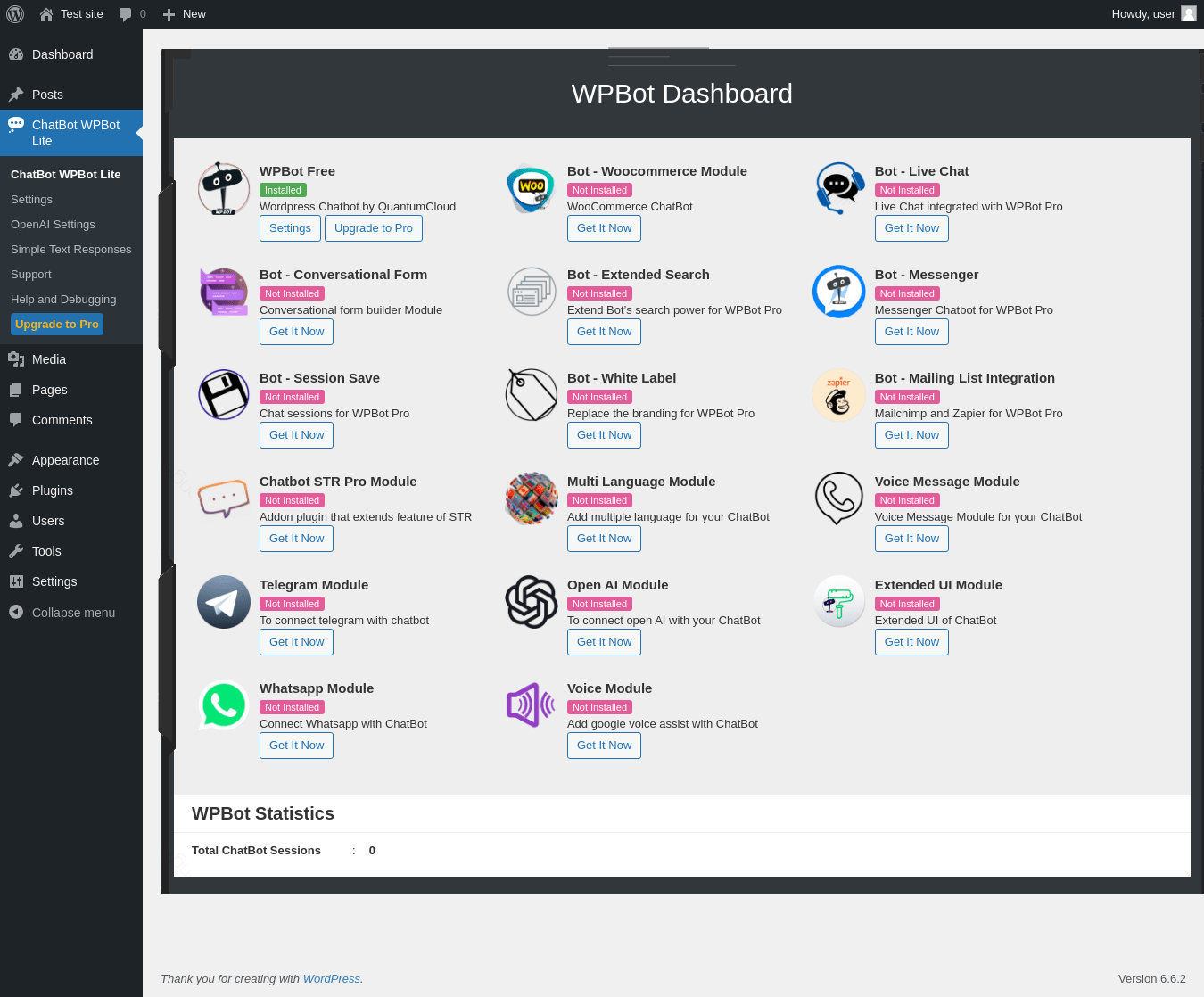
Task: Select the ChatBot WPBot Lite top-level menu
Action: 71,133
